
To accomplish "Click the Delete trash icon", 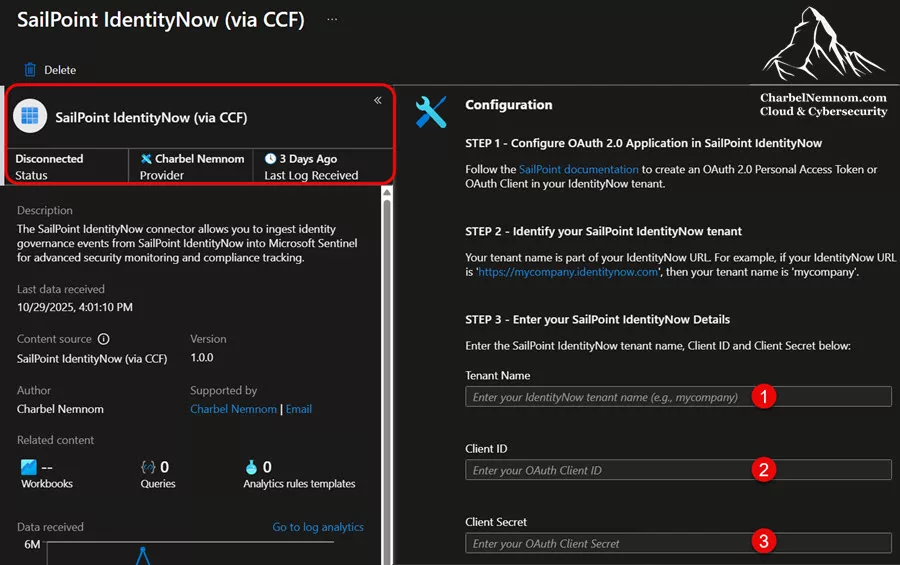I will (x=30, y=70).
